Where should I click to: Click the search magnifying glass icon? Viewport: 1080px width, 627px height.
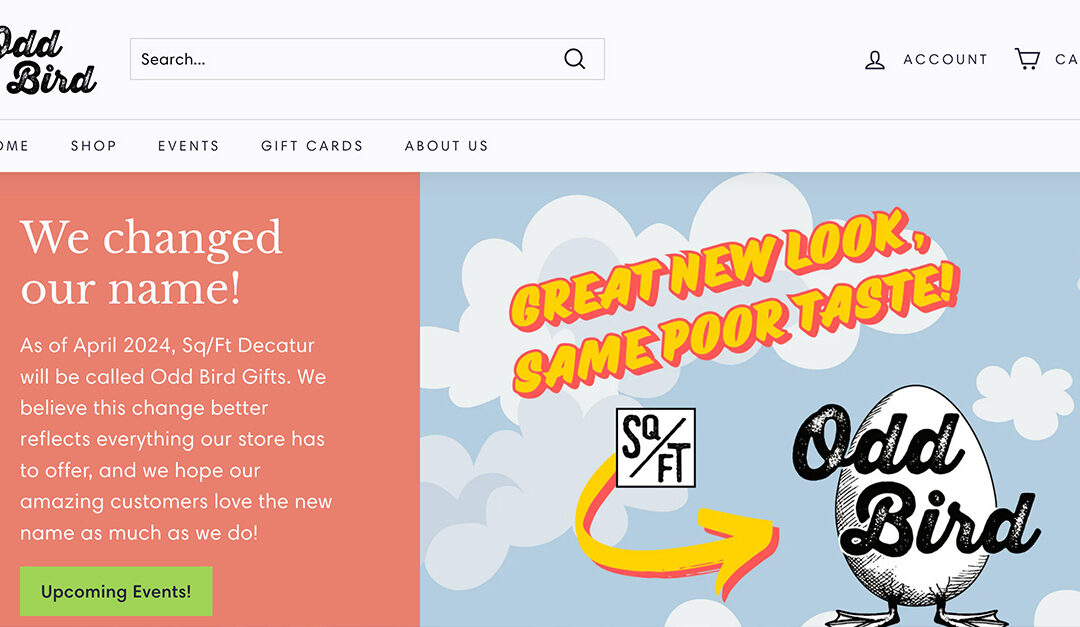coord(574,59)
